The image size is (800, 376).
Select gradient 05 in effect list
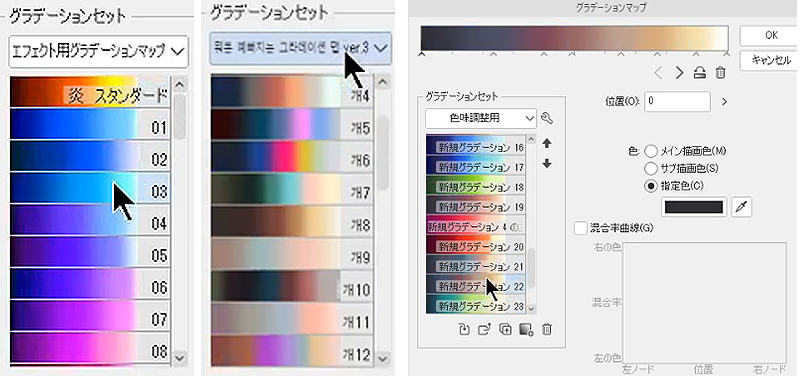point(90,253)
